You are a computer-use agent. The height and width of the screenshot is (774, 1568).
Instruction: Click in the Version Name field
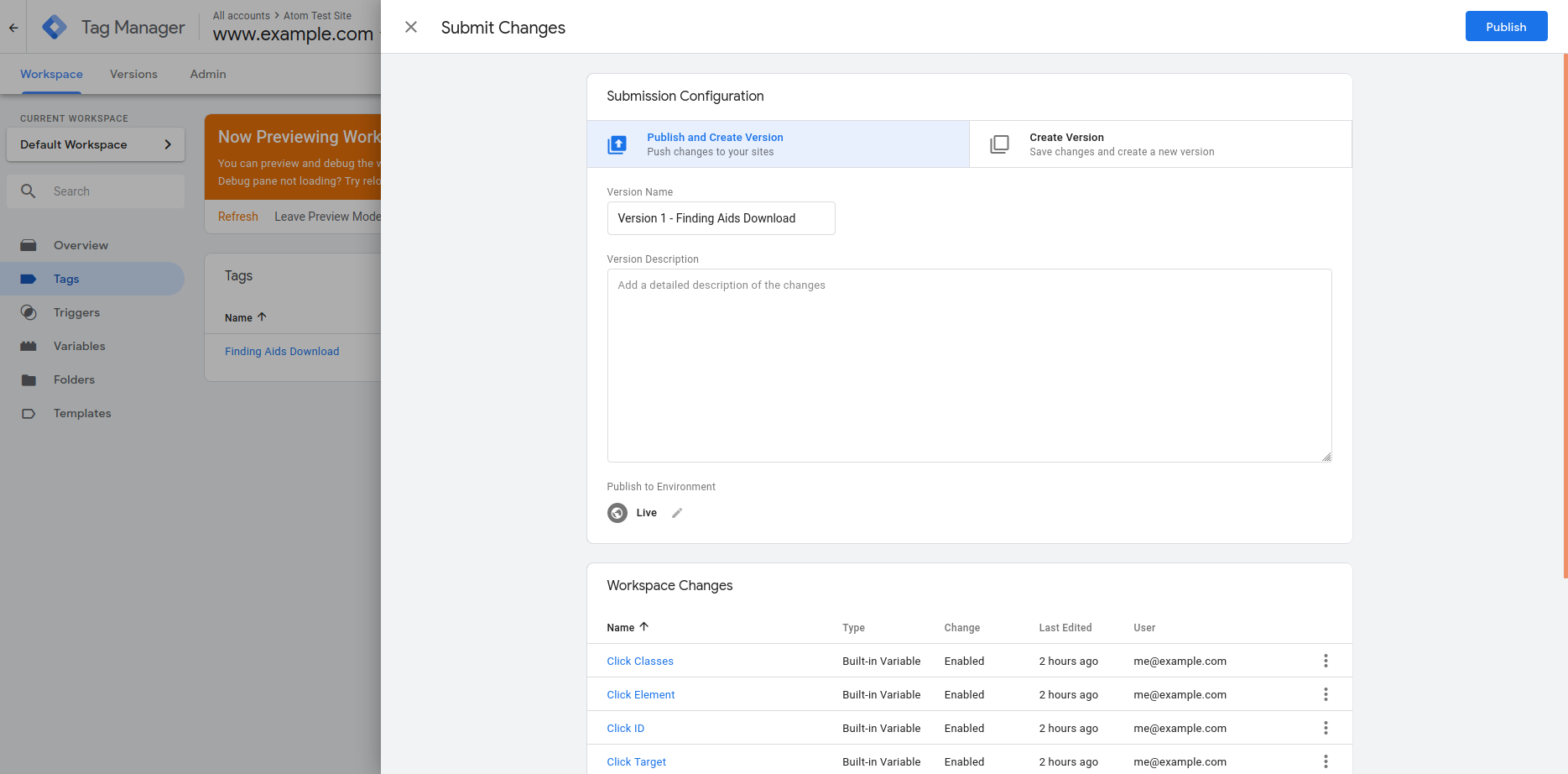pyautogui.click(x=721, y=218)
